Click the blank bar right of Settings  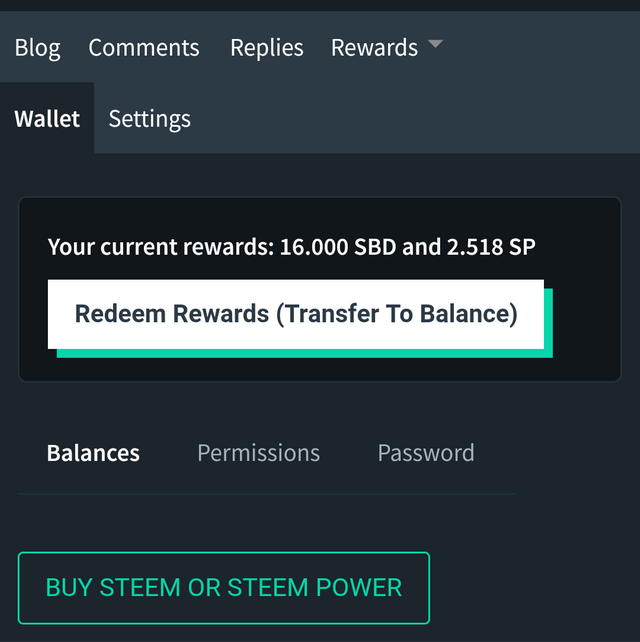click(420, 119)
